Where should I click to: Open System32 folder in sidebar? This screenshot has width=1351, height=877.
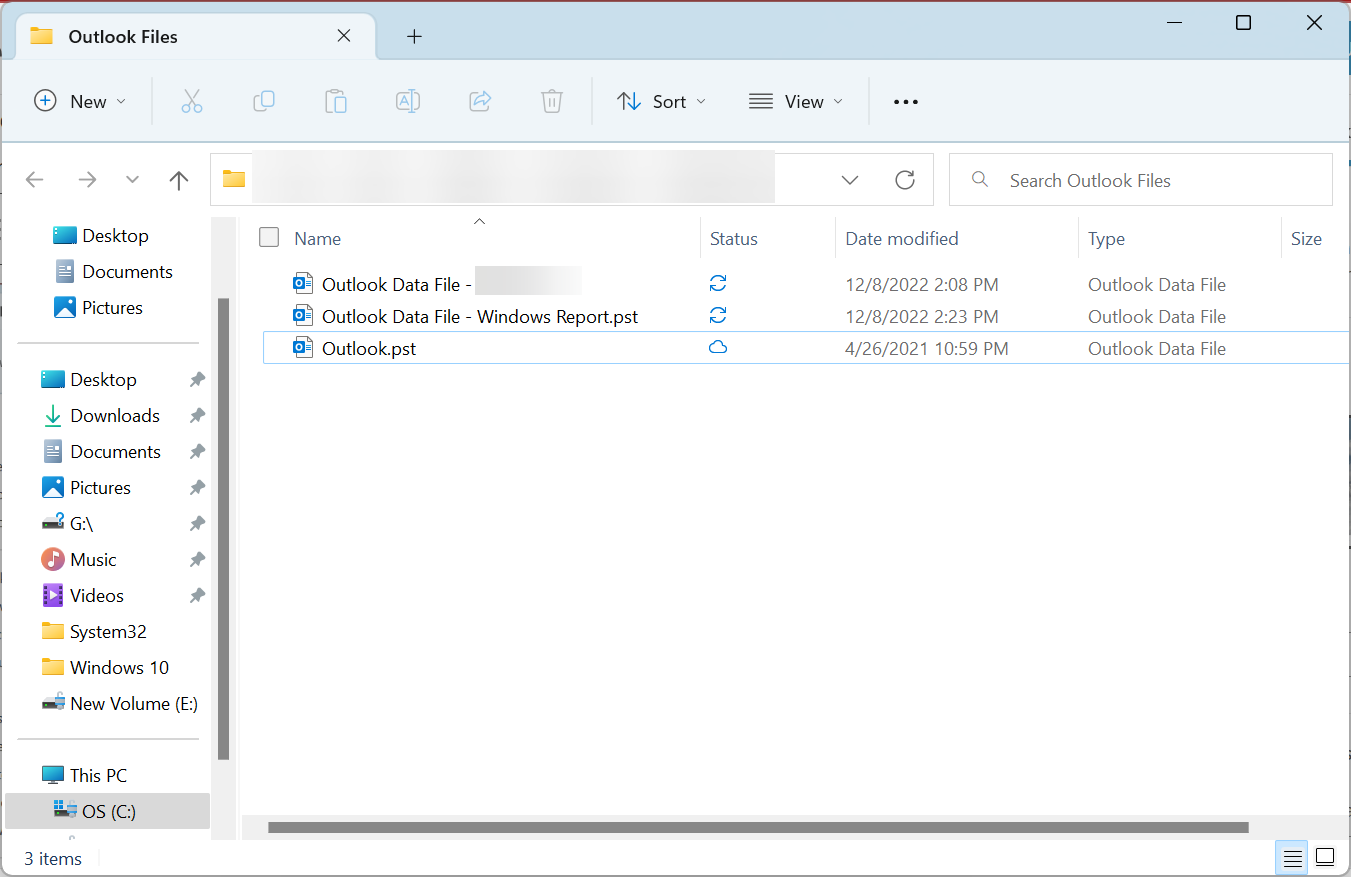(x=108, y=632)
